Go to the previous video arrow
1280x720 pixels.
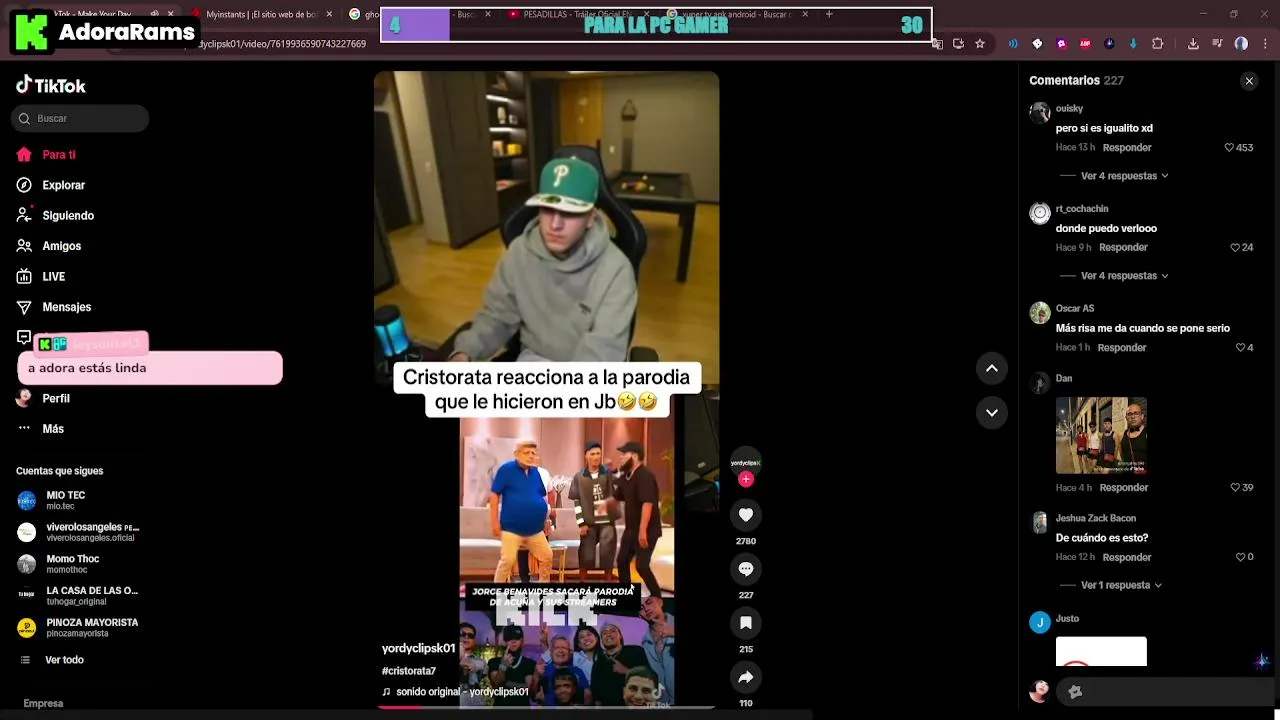click(992, 369)
